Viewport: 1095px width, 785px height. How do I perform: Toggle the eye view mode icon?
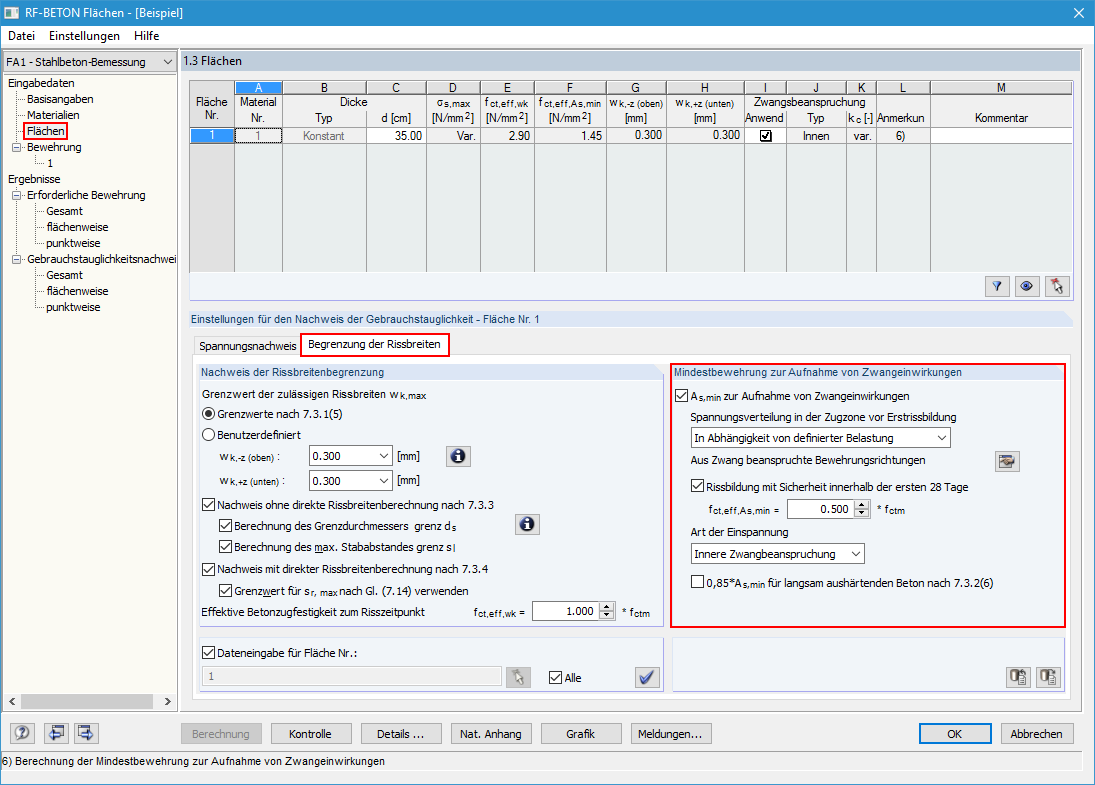coord(1027,286)
